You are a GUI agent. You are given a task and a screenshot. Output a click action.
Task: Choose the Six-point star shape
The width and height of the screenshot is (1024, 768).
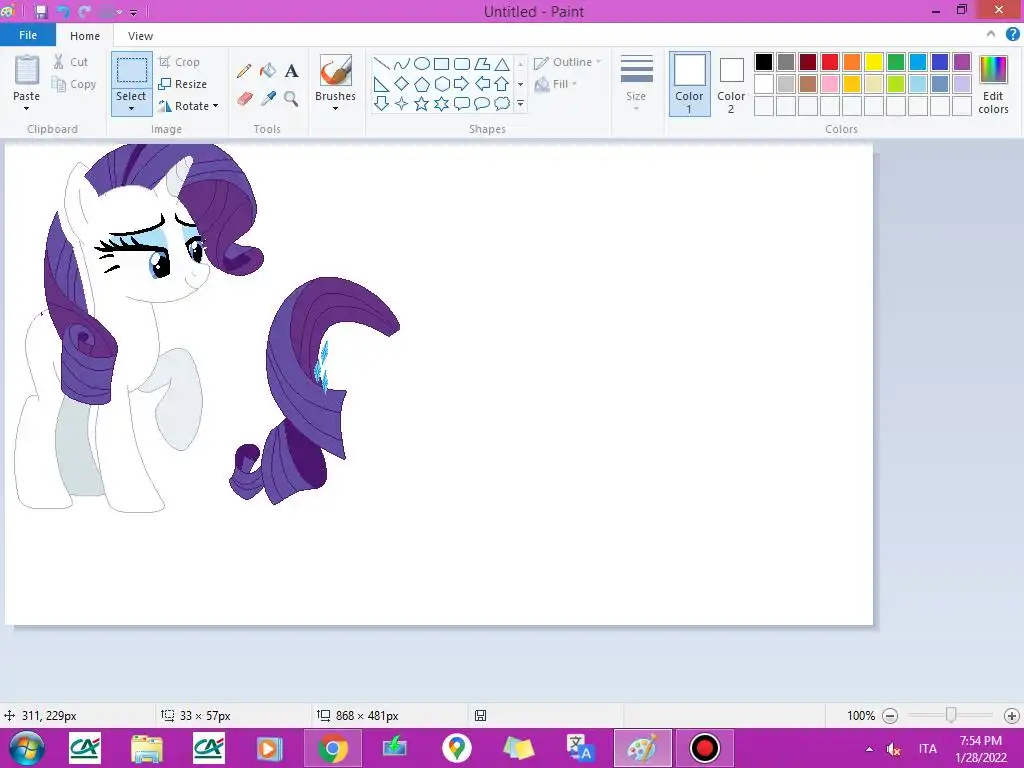(442, 104)
